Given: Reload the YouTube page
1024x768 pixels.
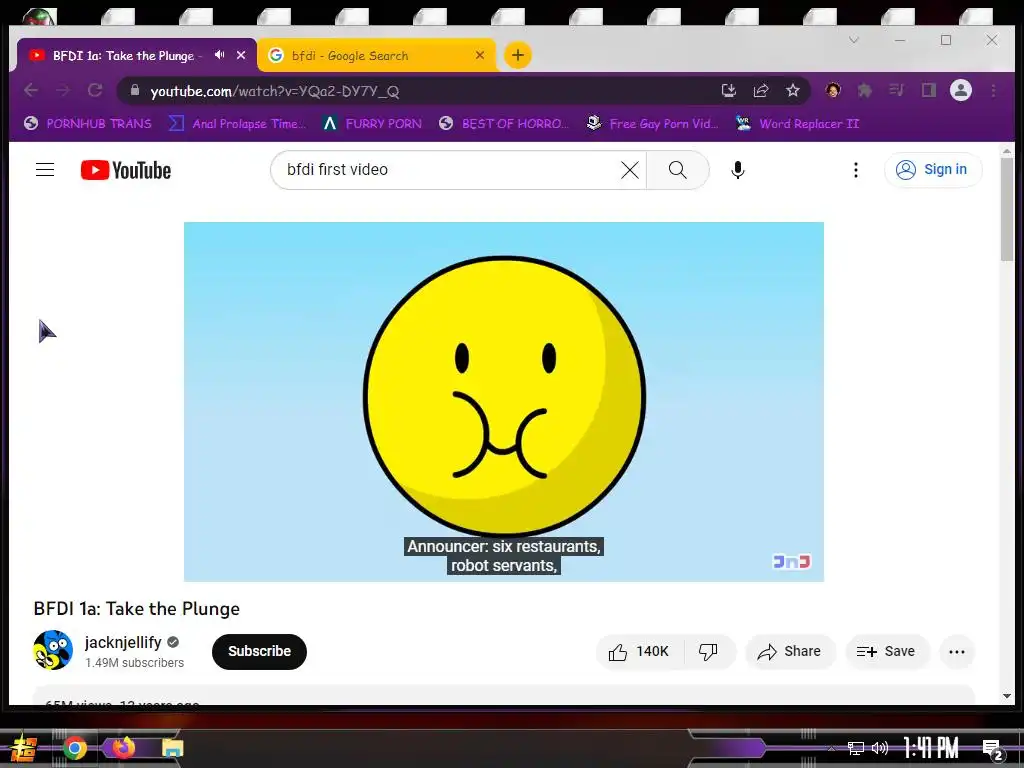Looking at the screenshot, I should (95, 90).
